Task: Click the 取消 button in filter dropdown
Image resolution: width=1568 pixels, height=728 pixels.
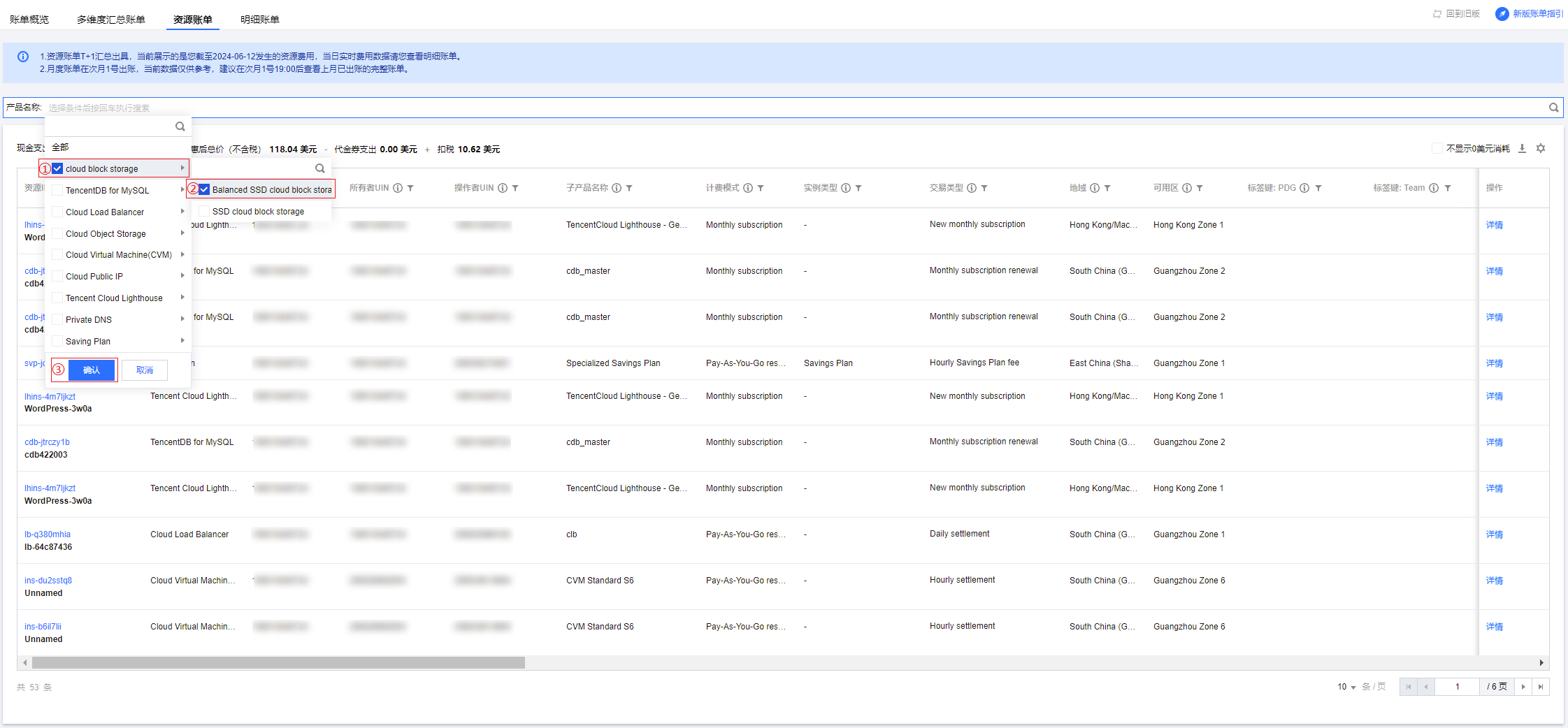Action: tap(145, 370)
